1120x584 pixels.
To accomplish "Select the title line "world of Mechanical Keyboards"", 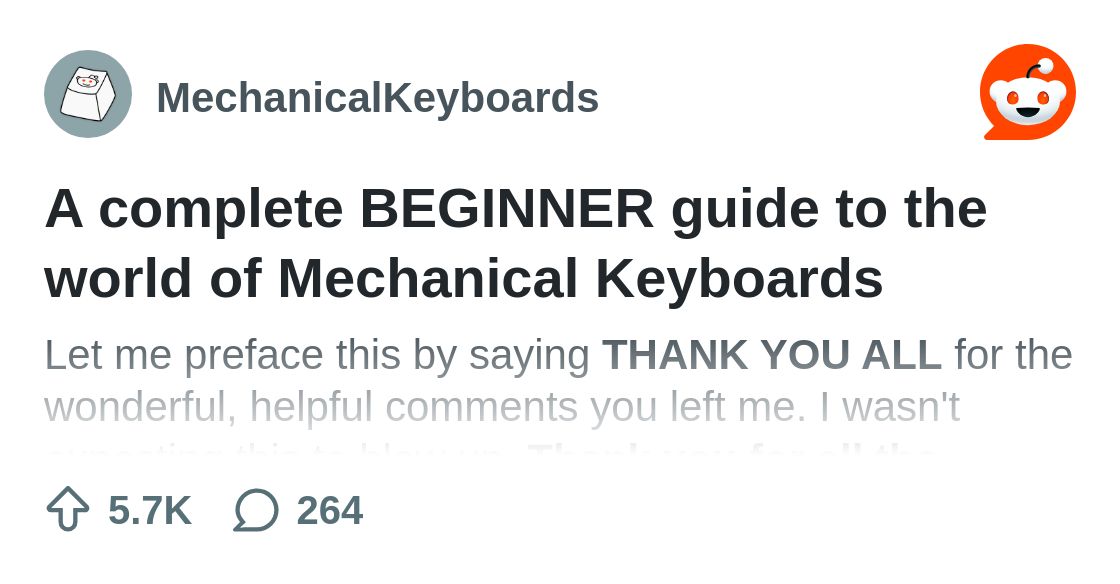I will [464, 278].
